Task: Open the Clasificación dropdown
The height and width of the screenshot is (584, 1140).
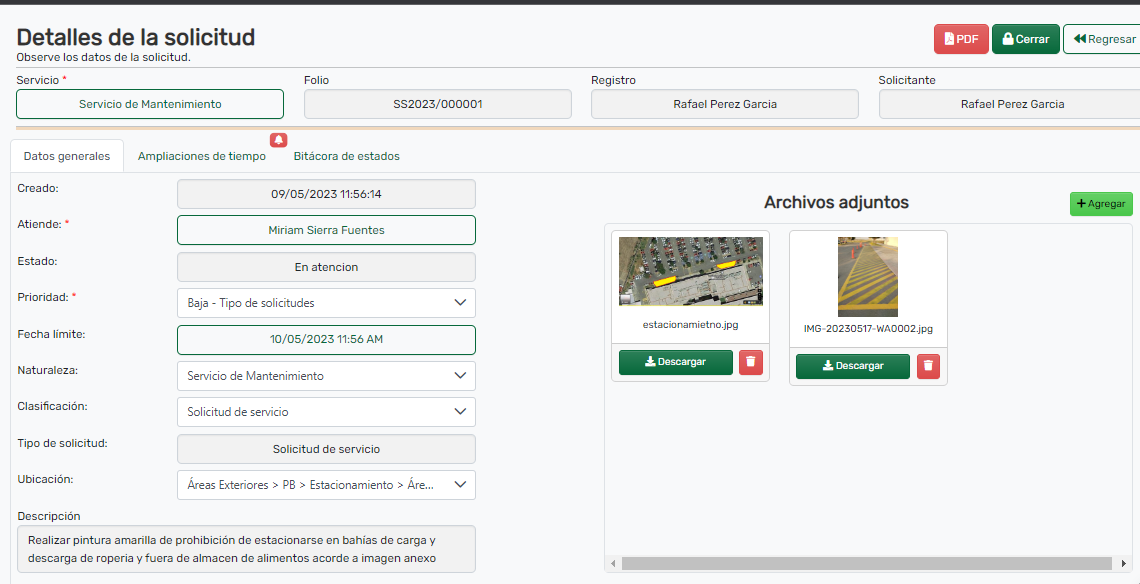Action: click(325, 412)
